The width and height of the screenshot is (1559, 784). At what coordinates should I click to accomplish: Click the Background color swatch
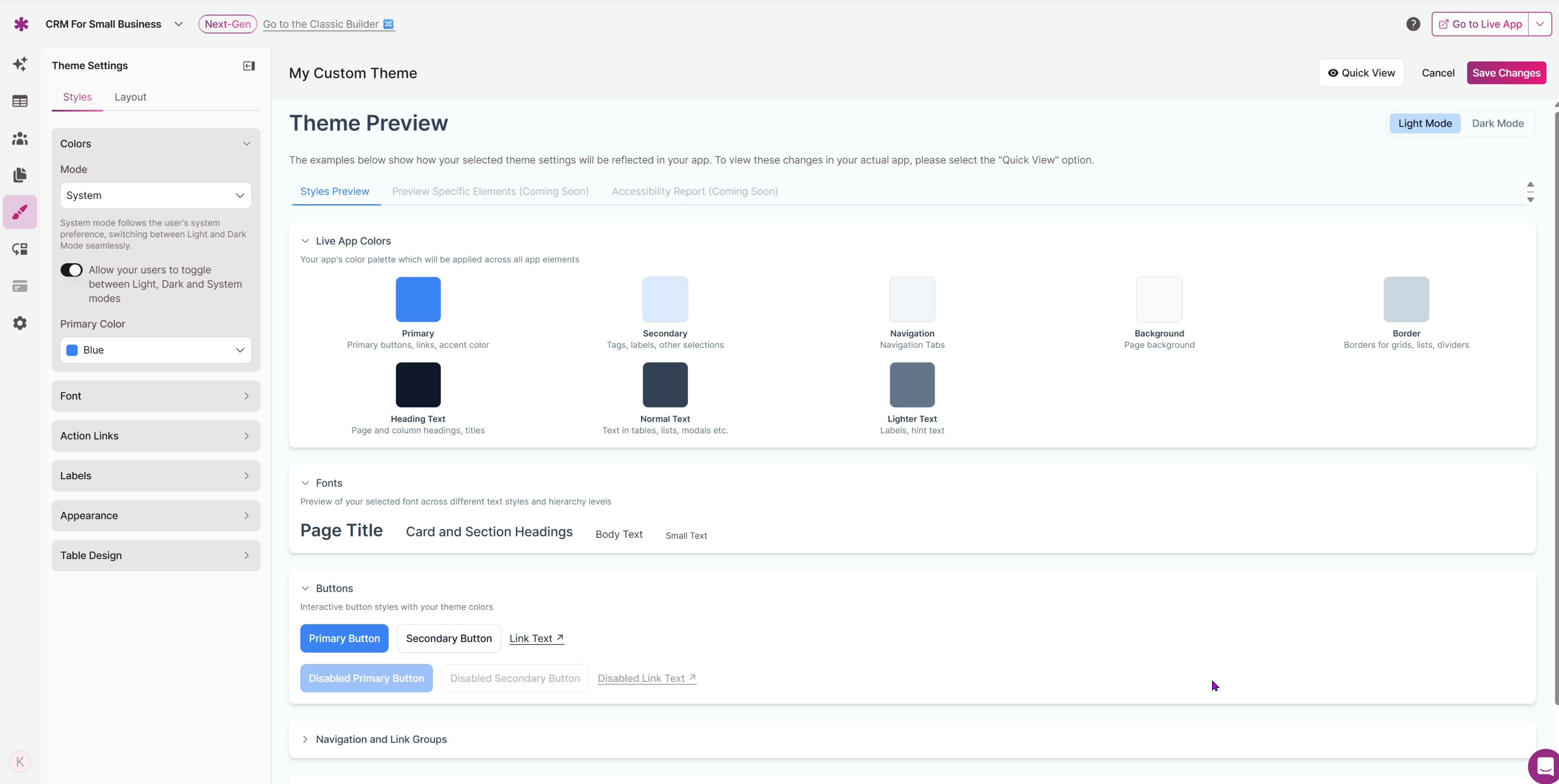pyautogui.click(x=1159, y=300)
